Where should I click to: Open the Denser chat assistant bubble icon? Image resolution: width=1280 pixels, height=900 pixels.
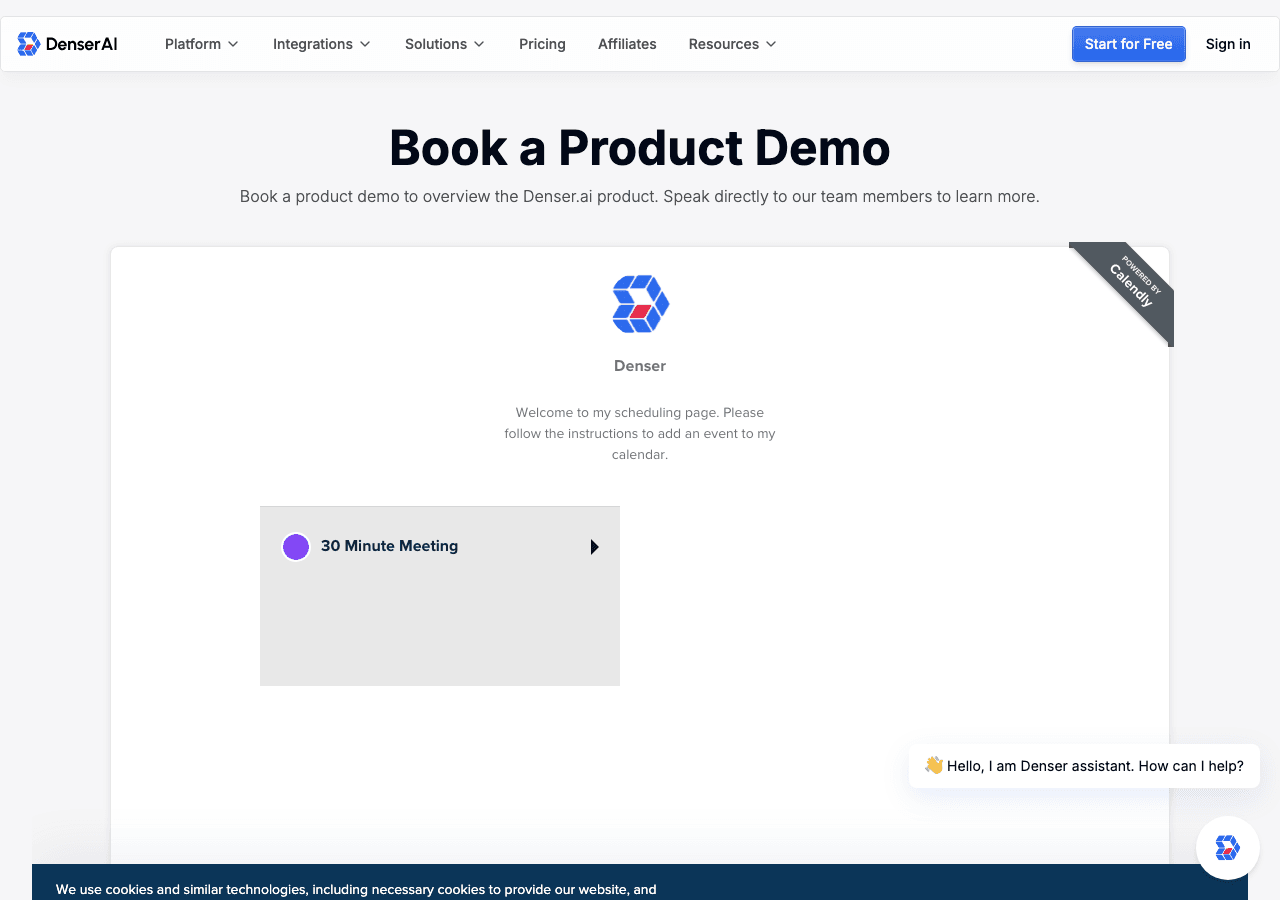point(1227,848)
